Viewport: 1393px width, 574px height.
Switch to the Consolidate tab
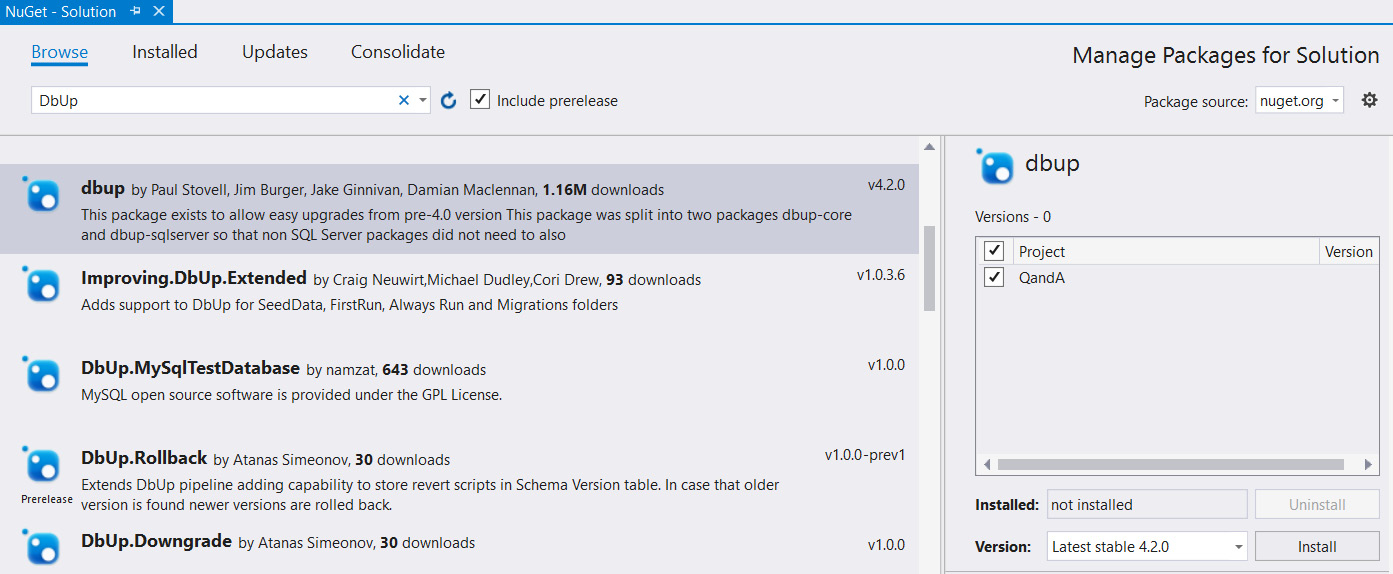[398, 52]
